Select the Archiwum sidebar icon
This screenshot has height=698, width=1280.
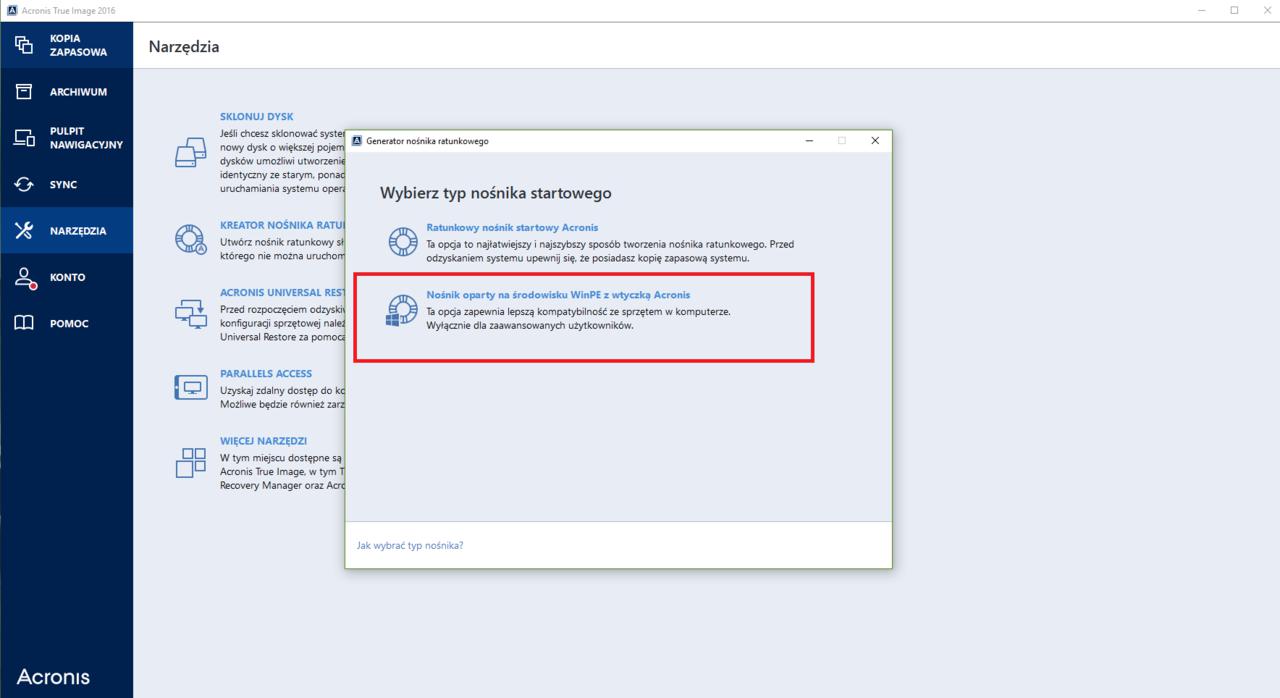tap(24, 92)
